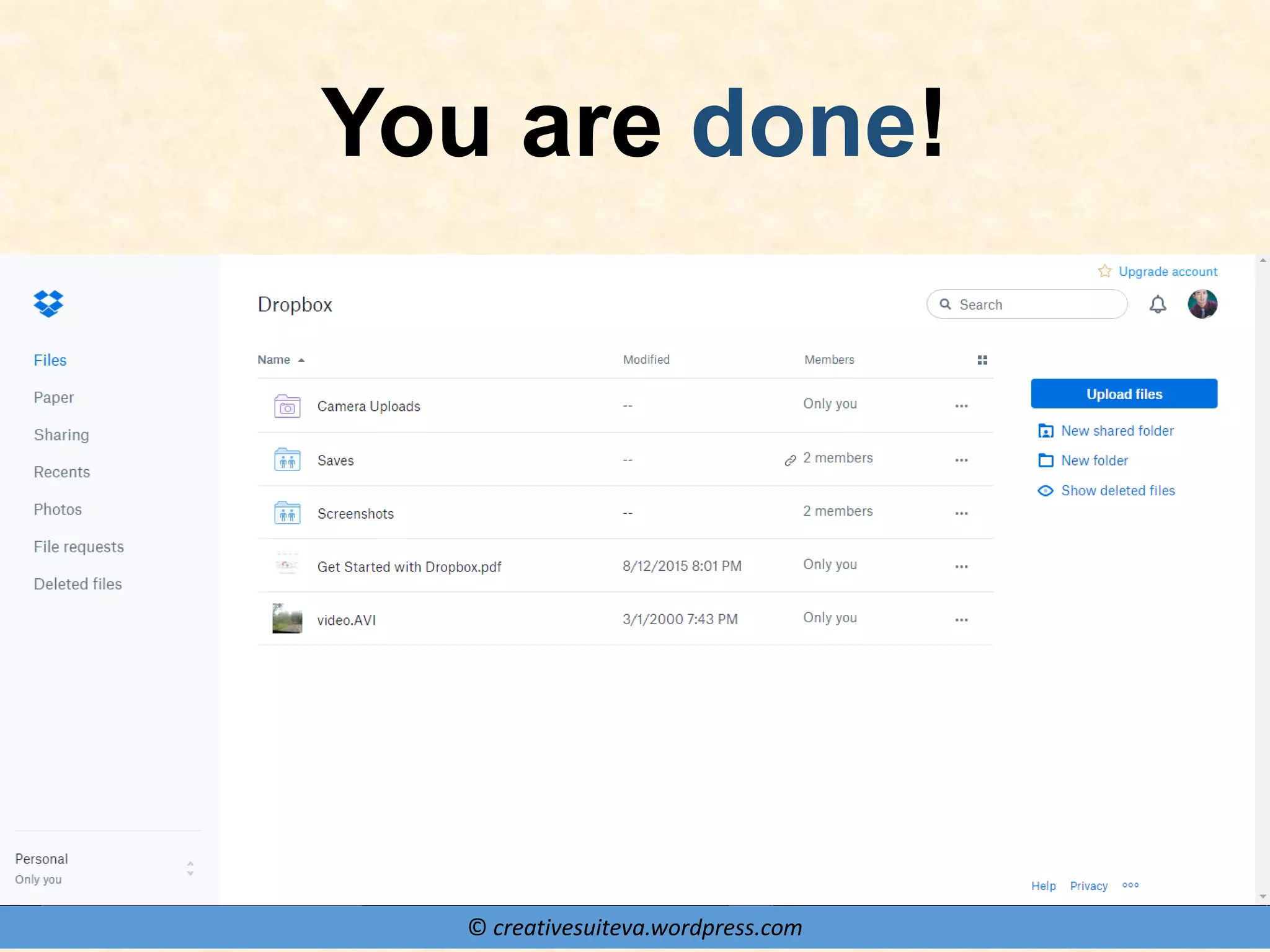The height and width of the screenshot is (952, 1270).
Task: Open more options for Camera Uploads
Action: click(962, 406)
